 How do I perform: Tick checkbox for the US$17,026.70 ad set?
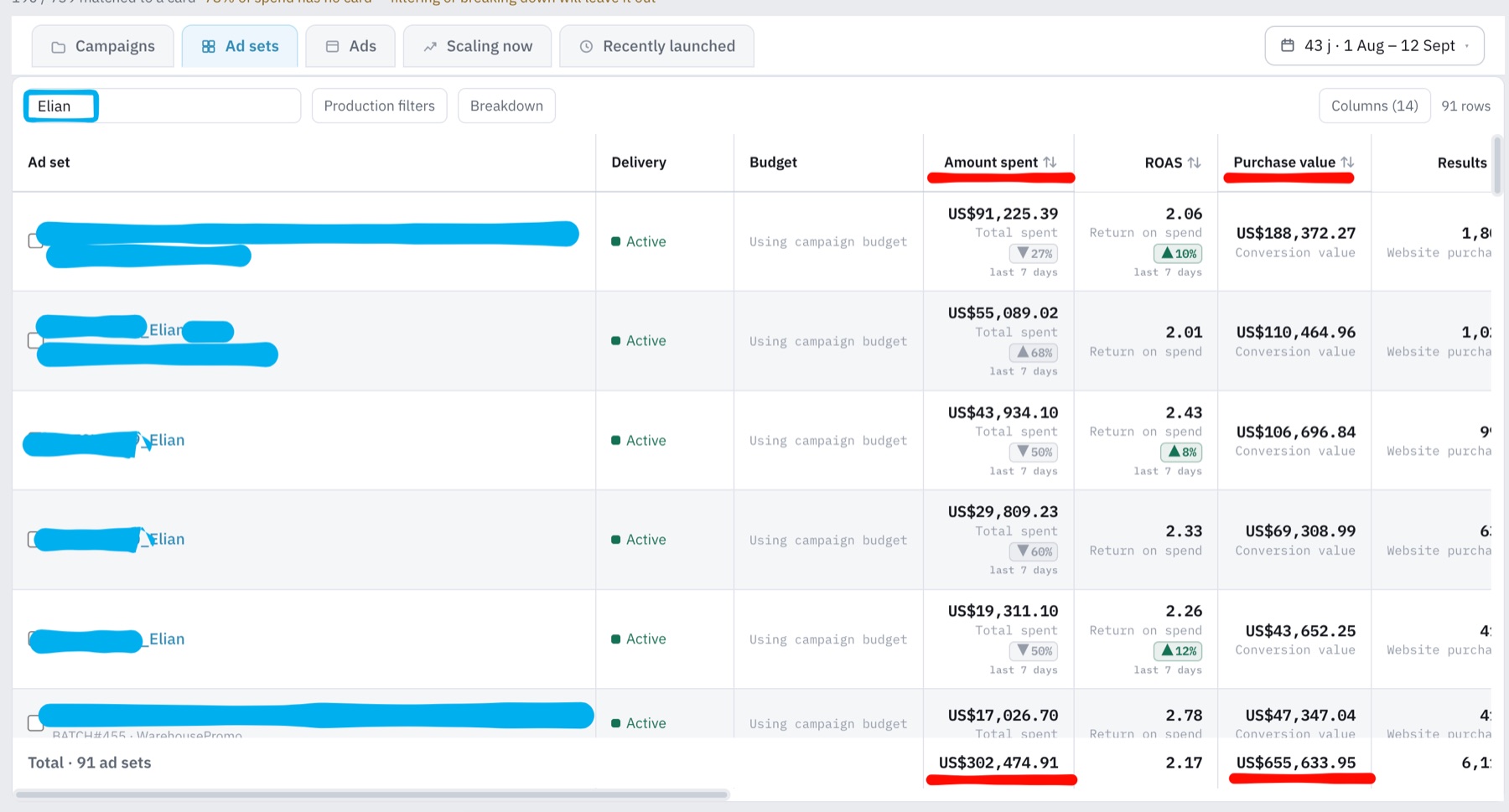35,722
